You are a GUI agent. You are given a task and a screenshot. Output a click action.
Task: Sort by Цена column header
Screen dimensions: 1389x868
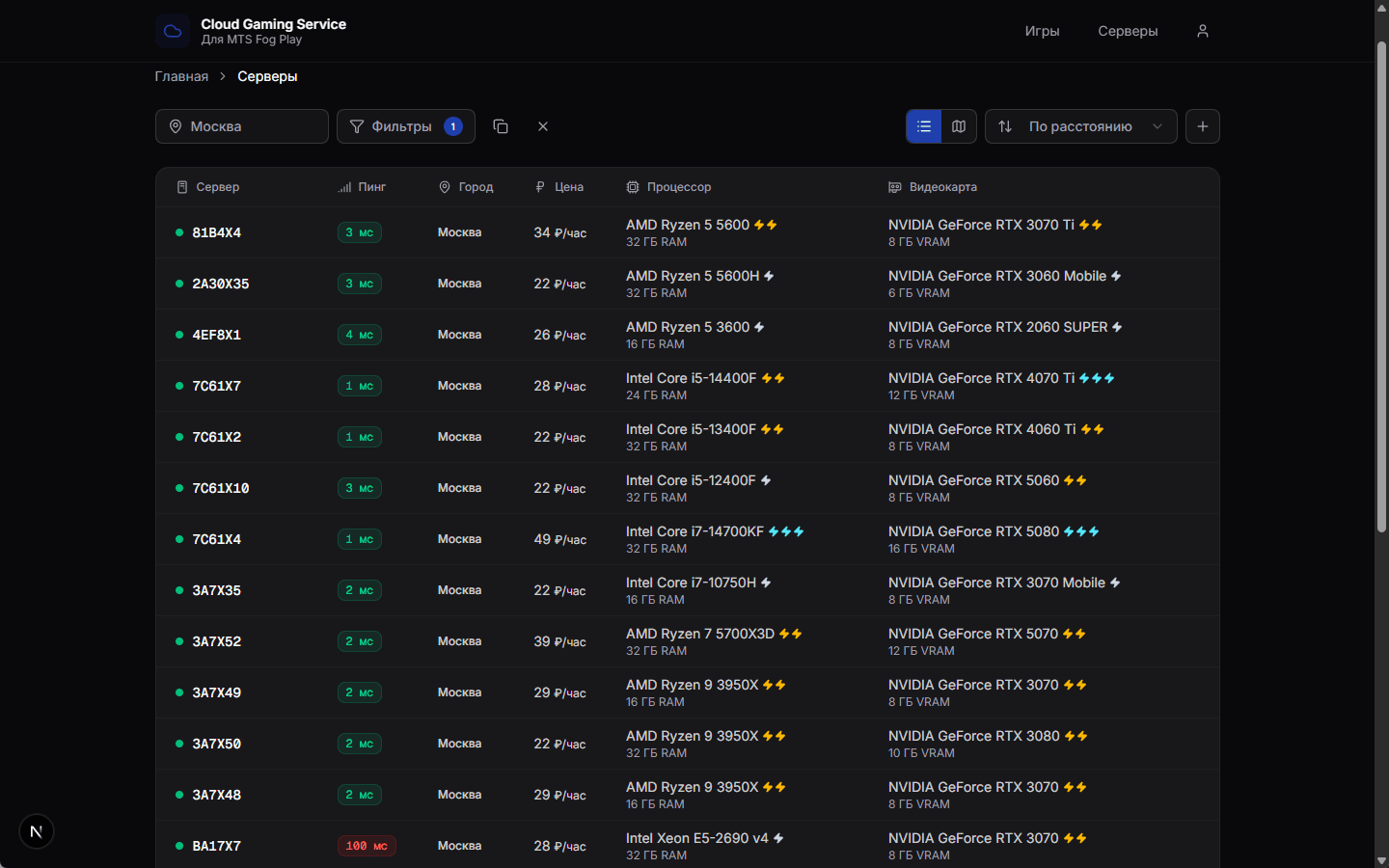tap(560, 187)
